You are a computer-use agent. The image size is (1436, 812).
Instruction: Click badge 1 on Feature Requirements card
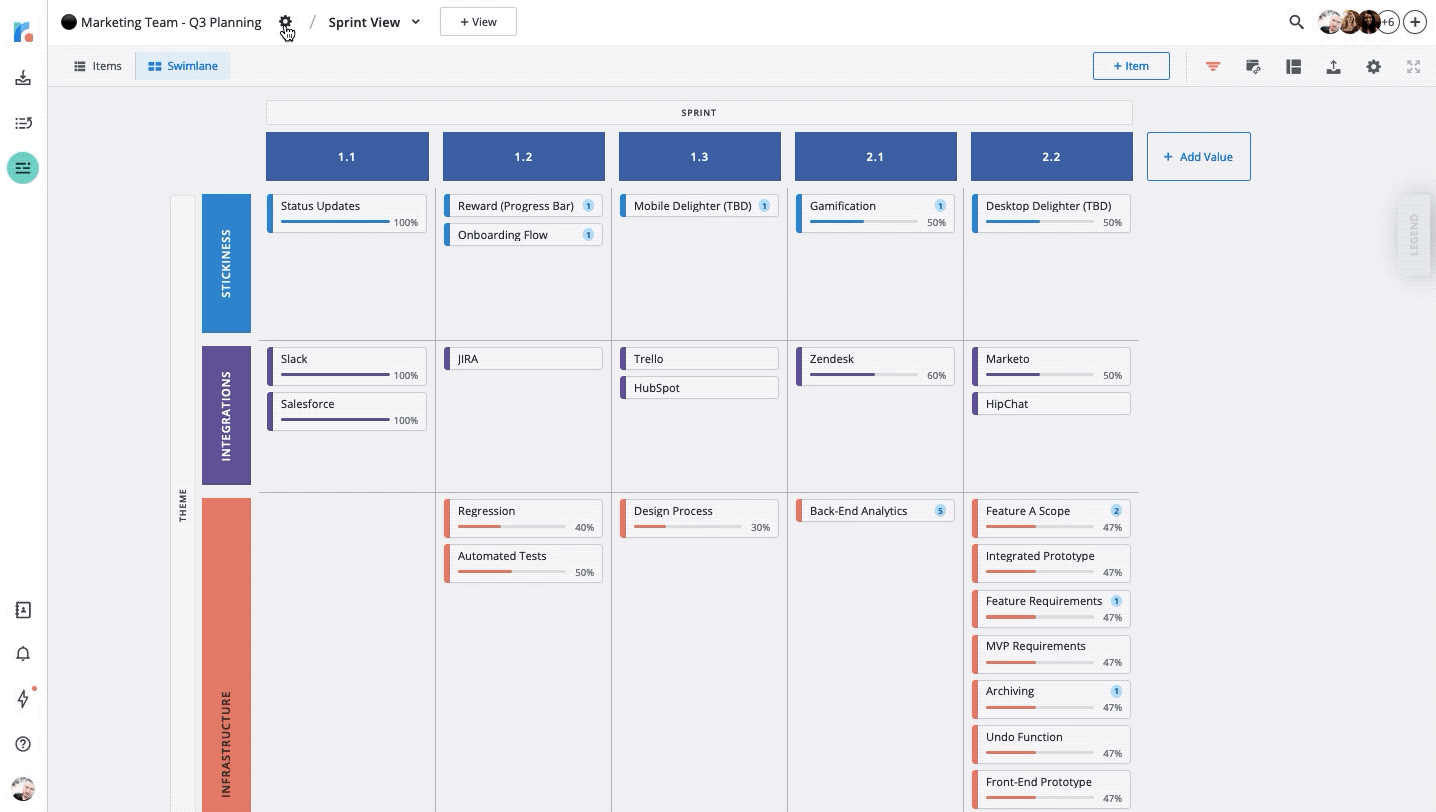(1116, 601)
